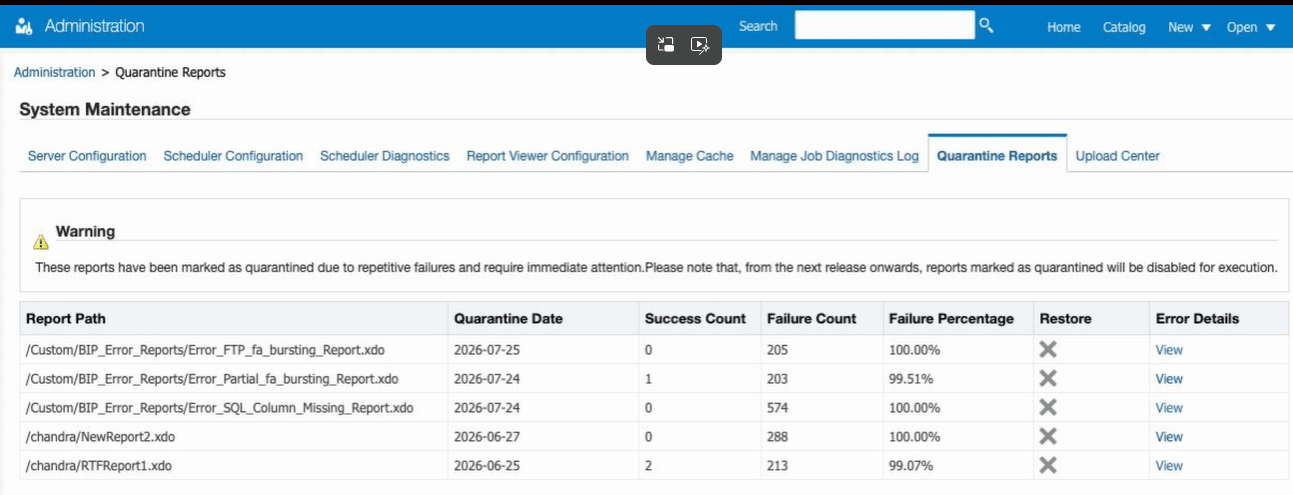Click the video sparkle overlay icon
Image resolution: width=1293 pixels, height=495 pixels.
(700, 45)
